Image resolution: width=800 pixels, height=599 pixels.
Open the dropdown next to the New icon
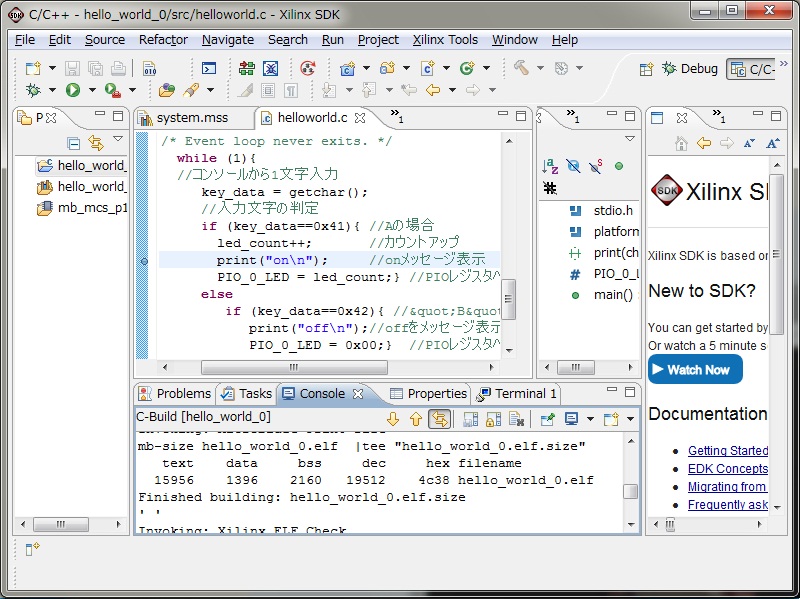(x=52, y=68)
